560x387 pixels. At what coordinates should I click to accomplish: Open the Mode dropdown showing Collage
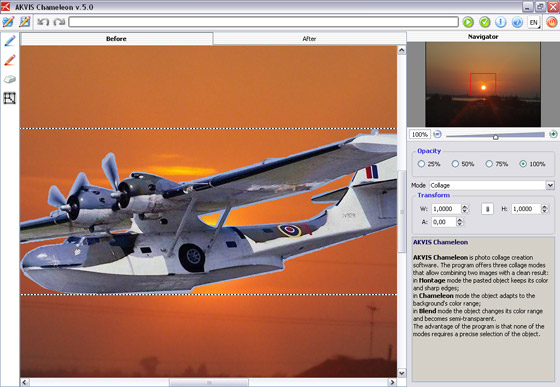(492, 185)
